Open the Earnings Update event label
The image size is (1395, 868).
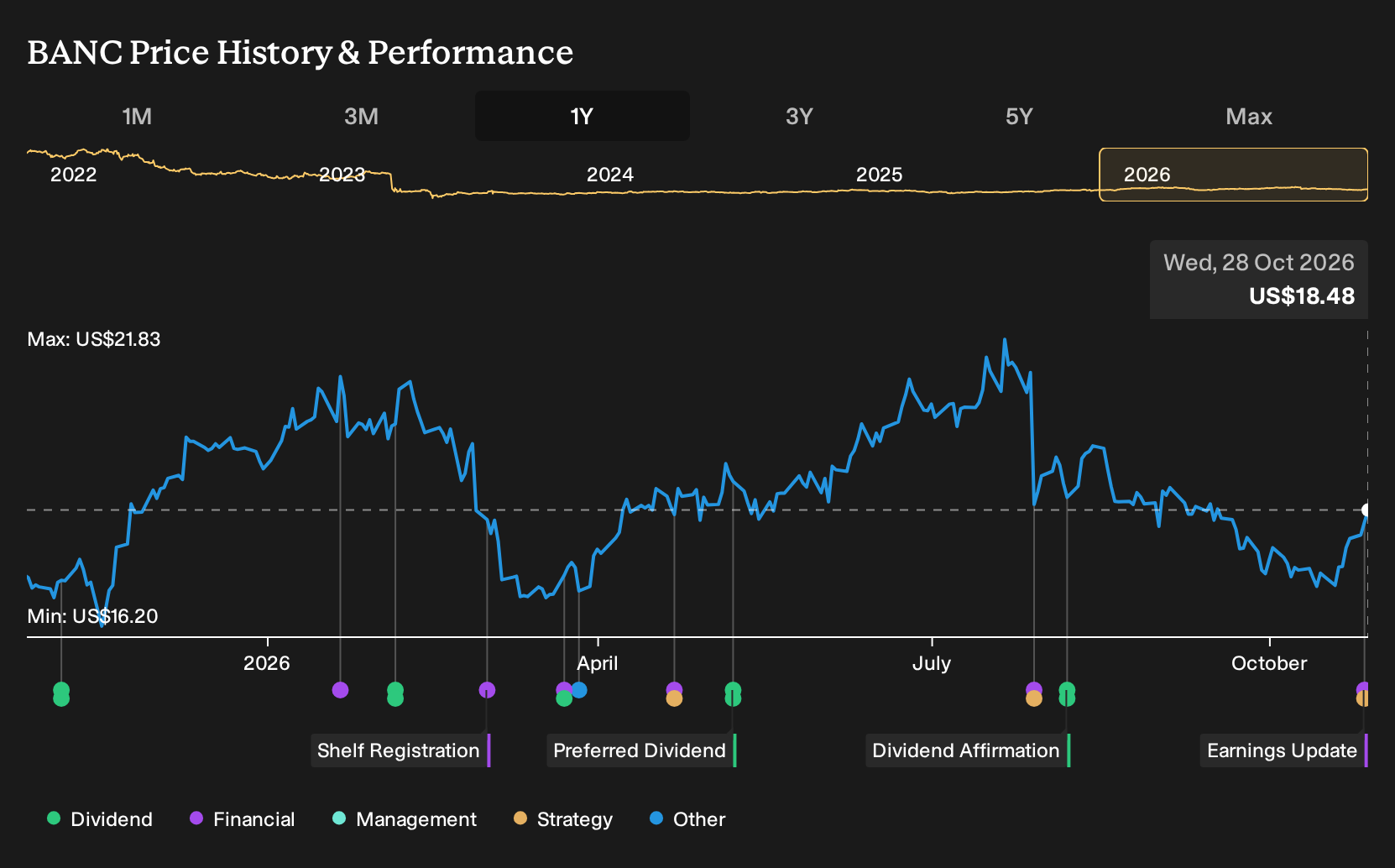[x=1284, y=750]
